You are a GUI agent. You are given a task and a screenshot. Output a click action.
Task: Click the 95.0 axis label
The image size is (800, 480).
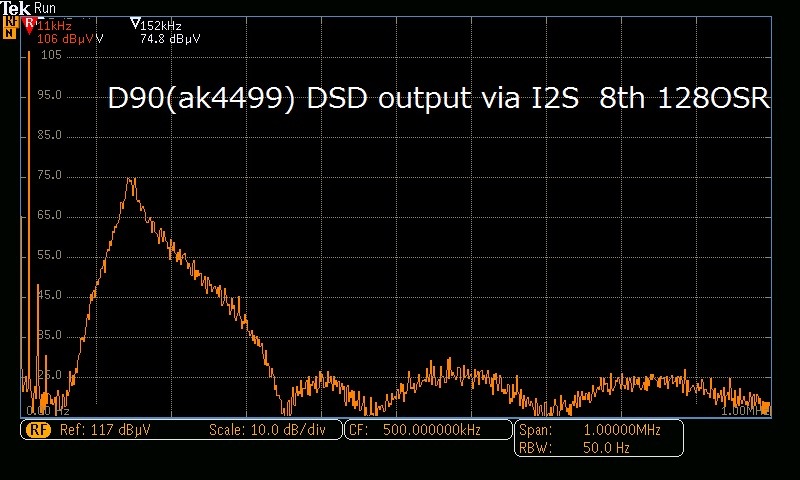click(x=49, y=95)
